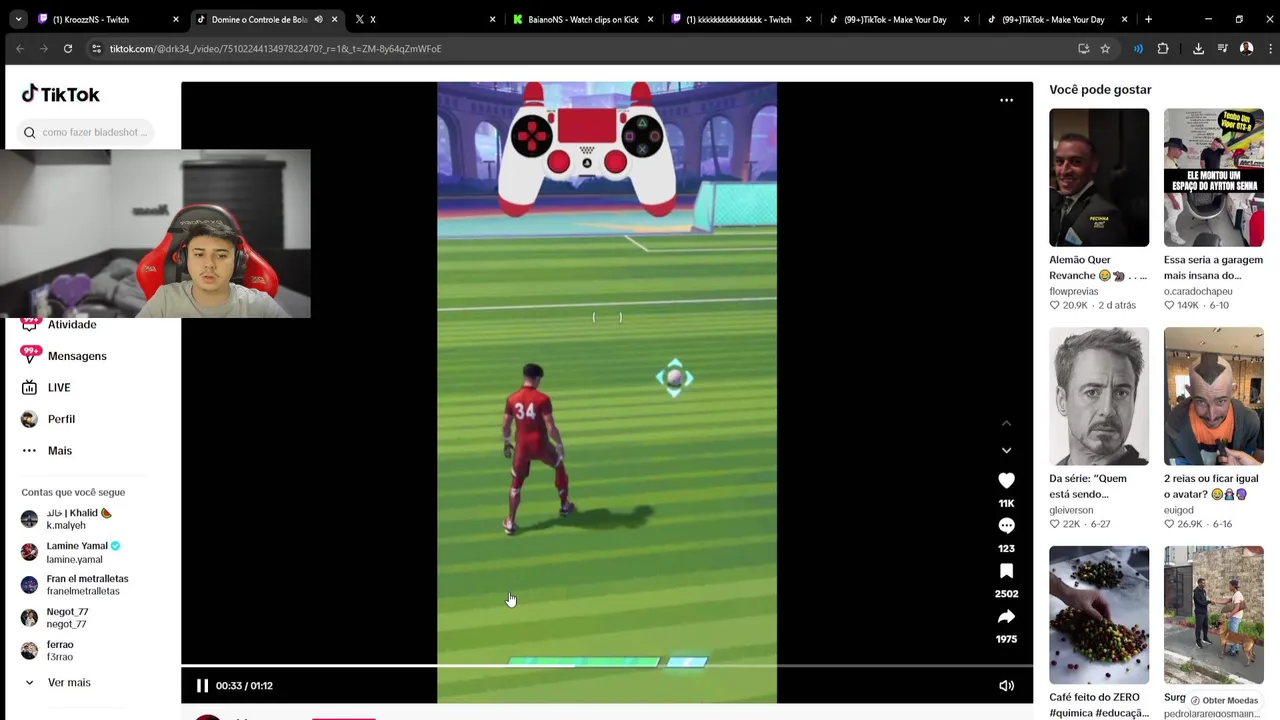1280x720 pixels.
Task: Click Obter Moedas button
Action: (x=1224, y=700)
